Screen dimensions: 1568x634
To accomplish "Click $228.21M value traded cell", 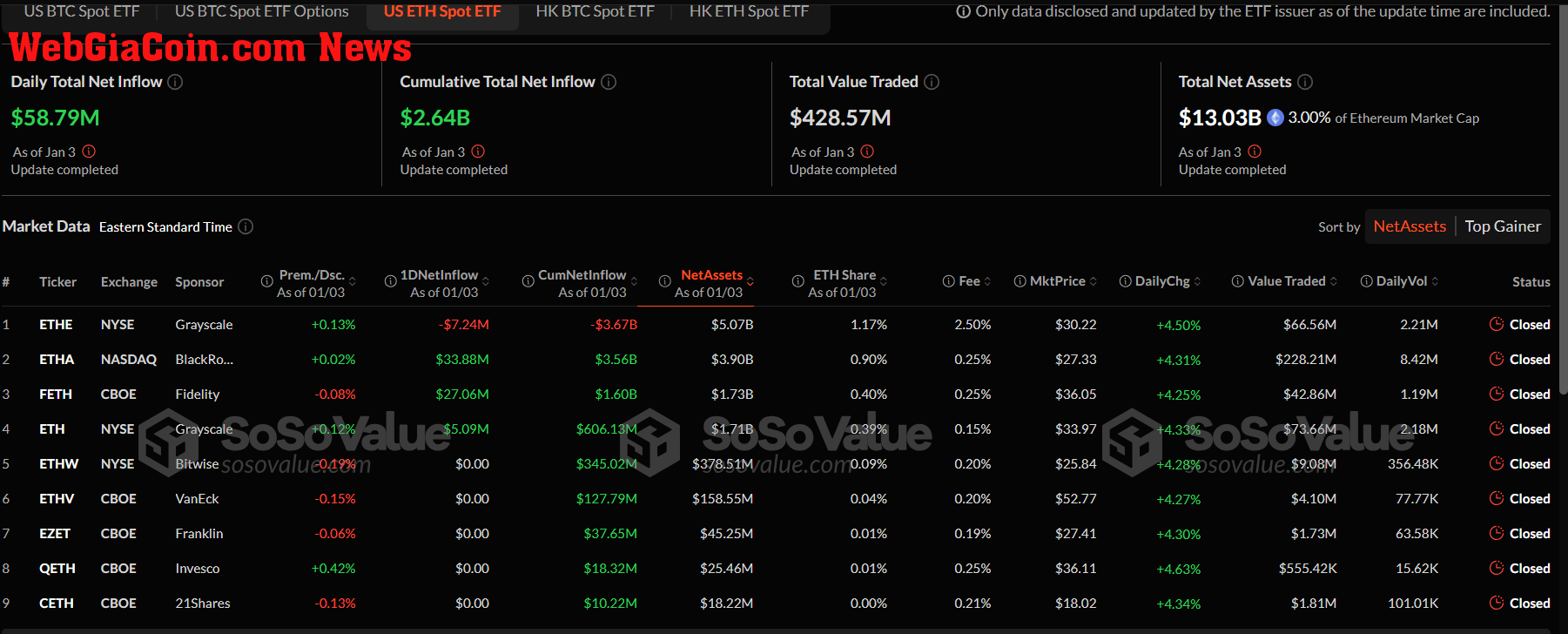I will click(x=1306, y=359).
